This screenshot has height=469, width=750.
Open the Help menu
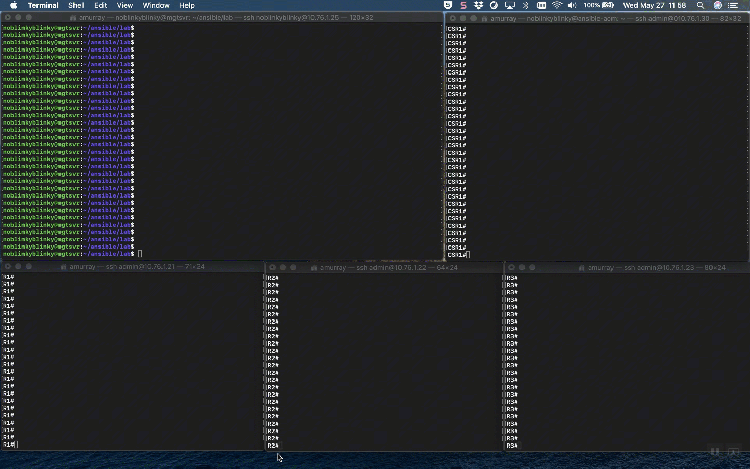point(187,5)
